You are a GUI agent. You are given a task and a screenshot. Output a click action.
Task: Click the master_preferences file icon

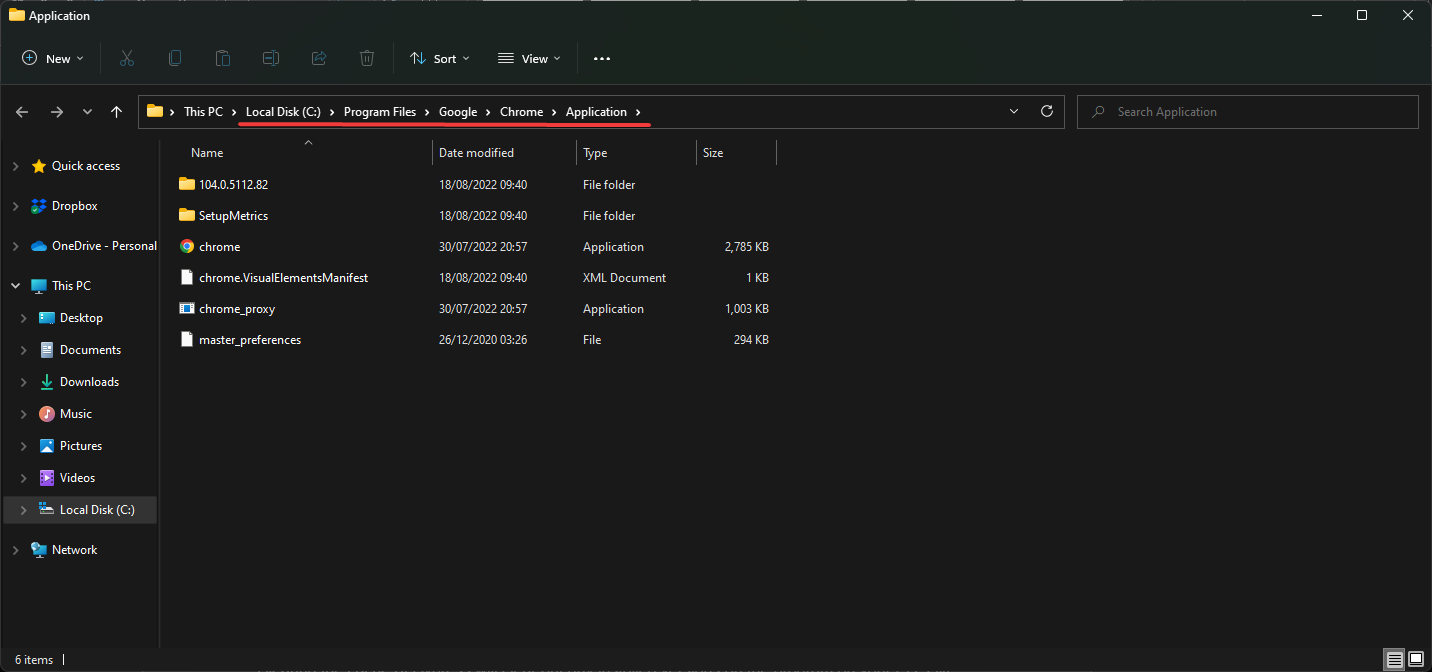(187, 340)
